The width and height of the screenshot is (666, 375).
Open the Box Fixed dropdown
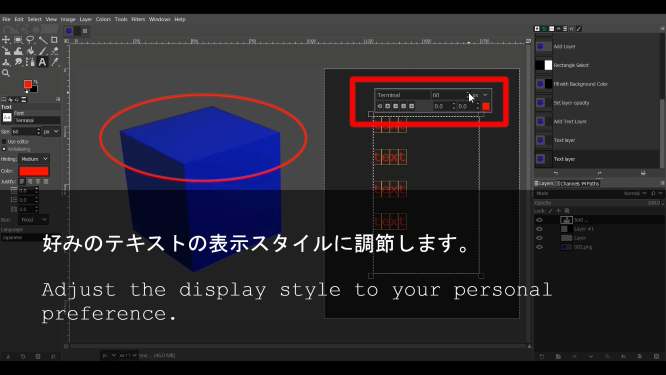coord(33,220)
